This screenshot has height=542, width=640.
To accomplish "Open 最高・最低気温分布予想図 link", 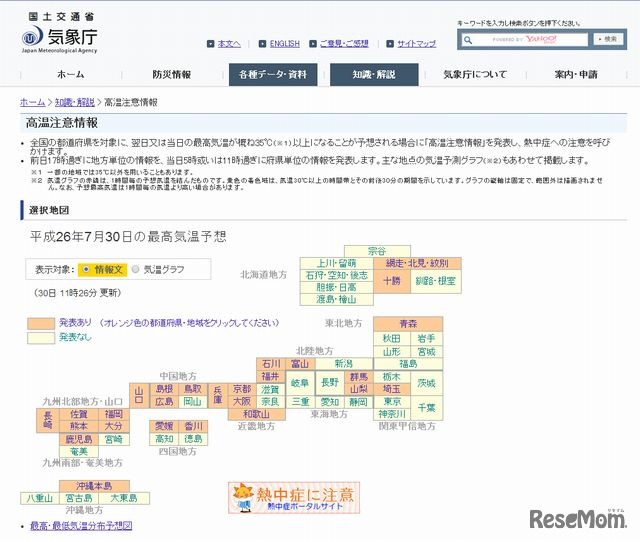I will point(81,526).
